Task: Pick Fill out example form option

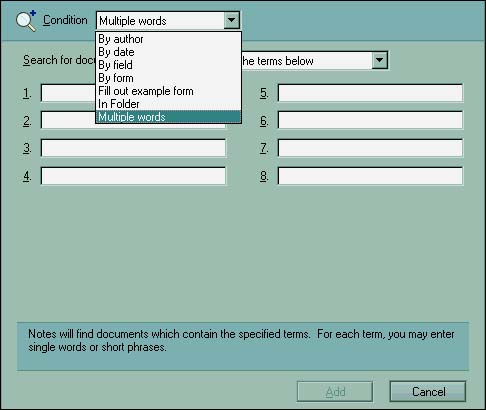Action: click(x=168, y=91)
